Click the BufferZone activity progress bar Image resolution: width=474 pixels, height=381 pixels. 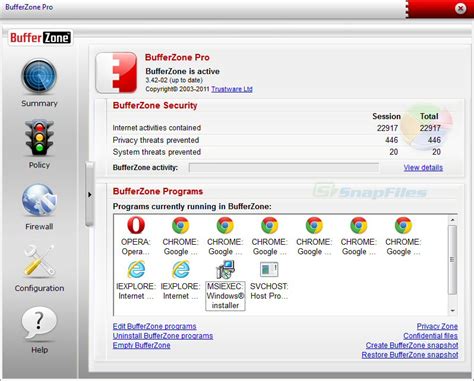pos(284,167)
